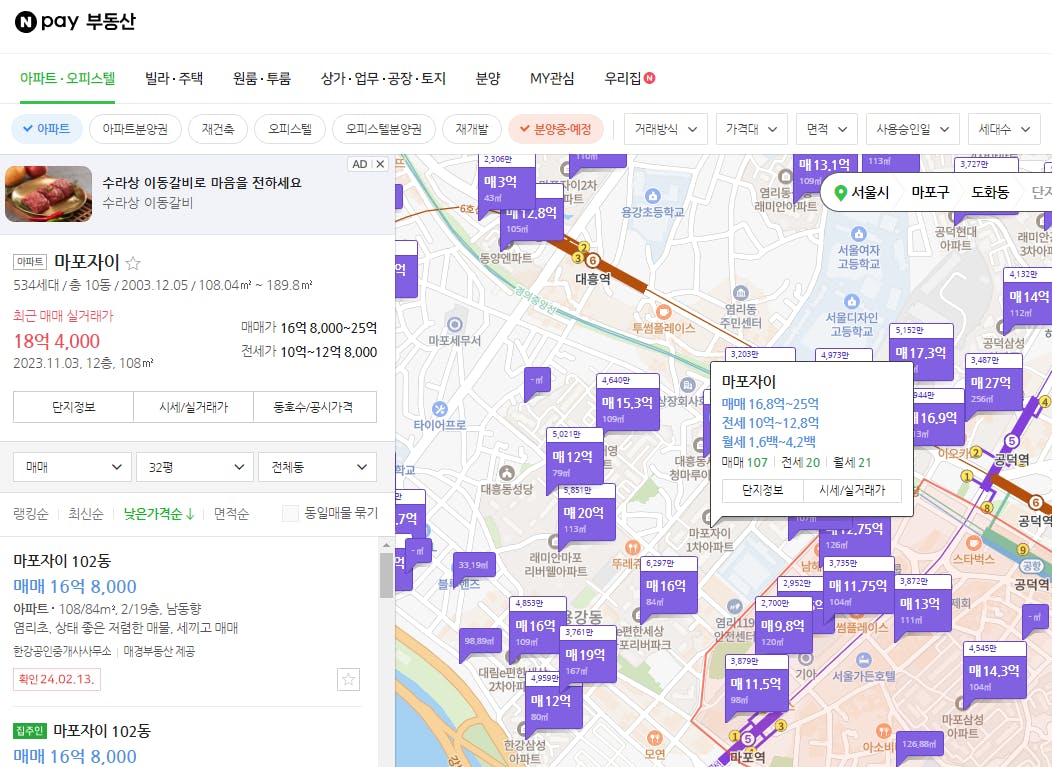
Task: Add 마포자이 to favorites with star
Action: (x=133, y=263)
